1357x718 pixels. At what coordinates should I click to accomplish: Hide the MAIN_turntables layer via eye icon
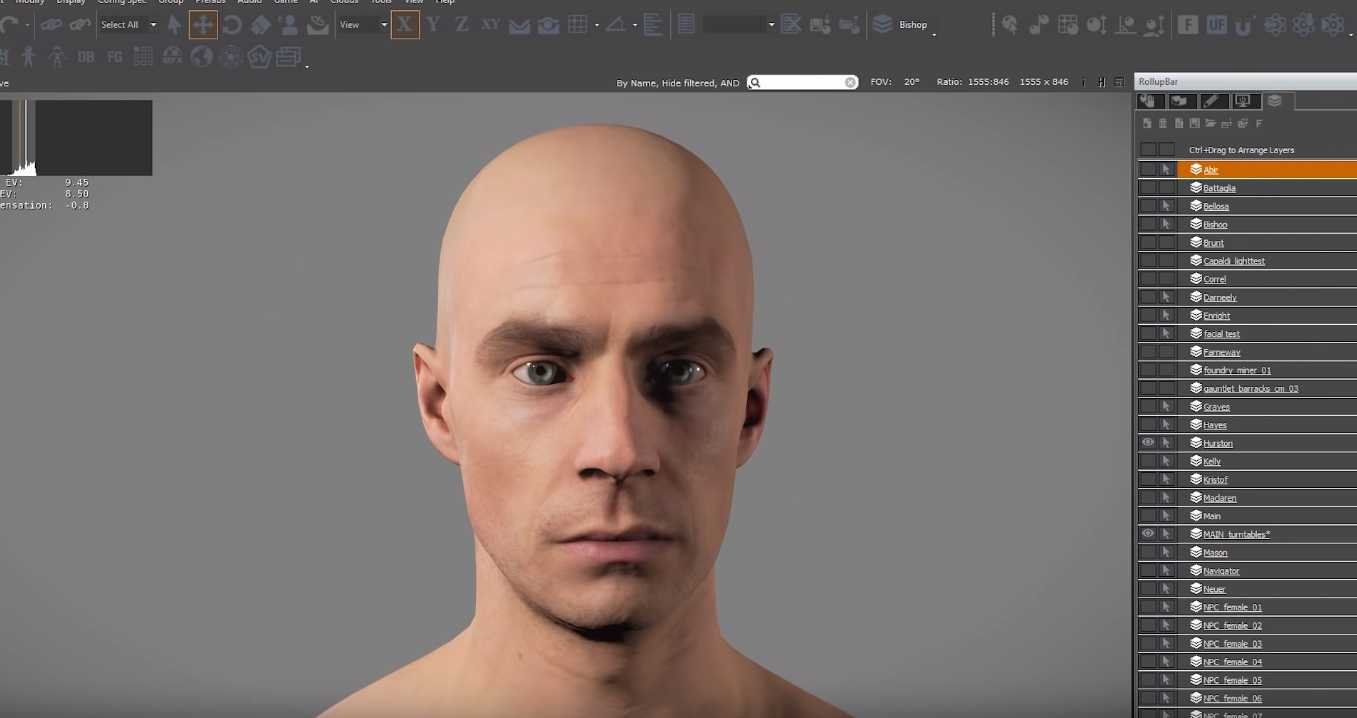(1148, 533)
